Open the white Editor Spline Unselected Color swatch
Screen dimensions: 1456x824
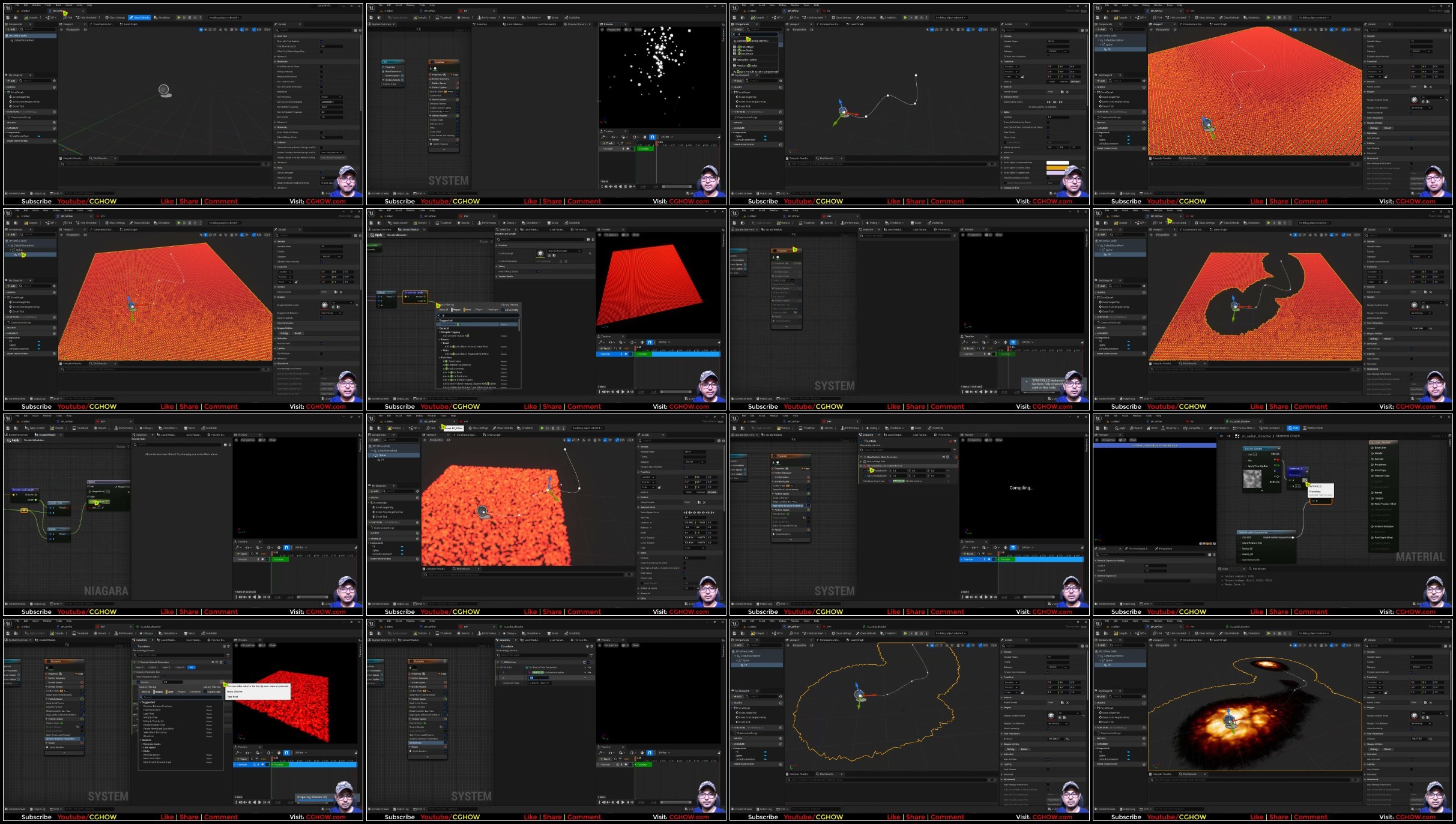point(1057,163)
